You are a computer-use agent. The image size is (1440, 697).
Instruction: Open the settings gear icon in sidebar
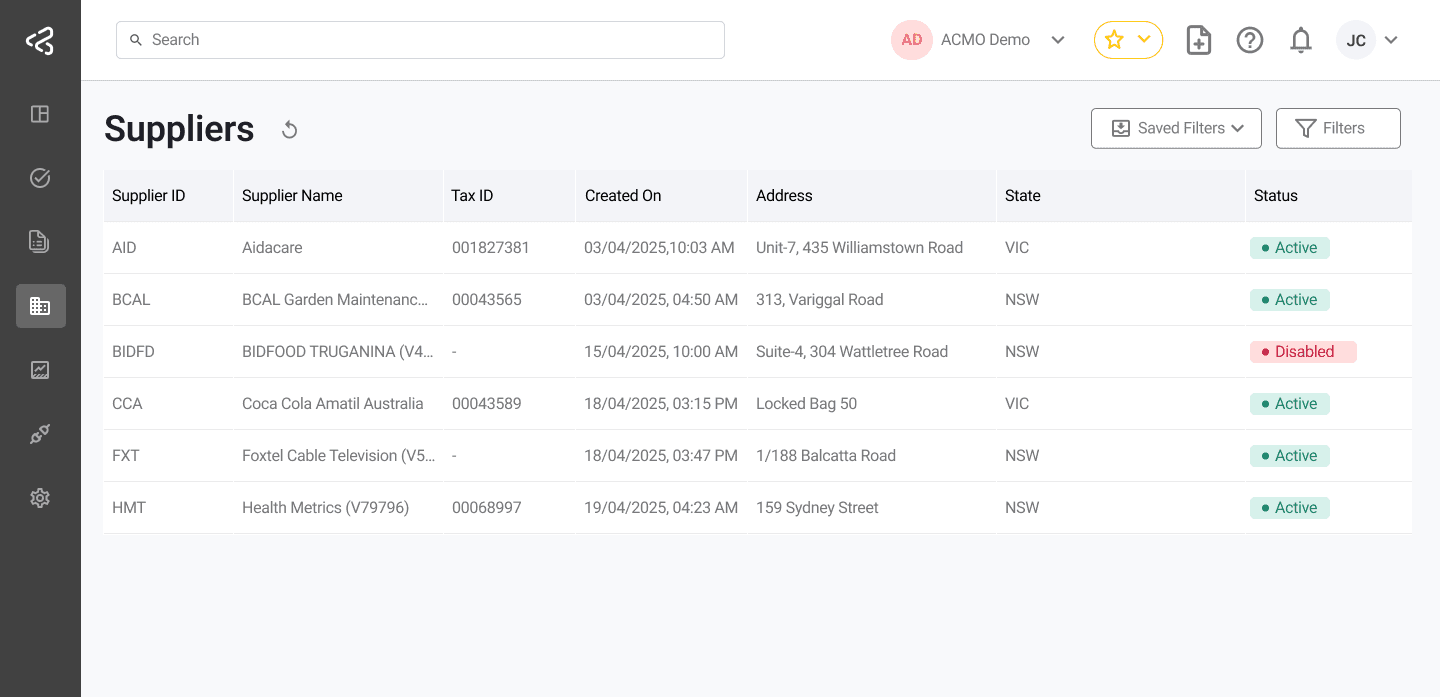(40, 498)
